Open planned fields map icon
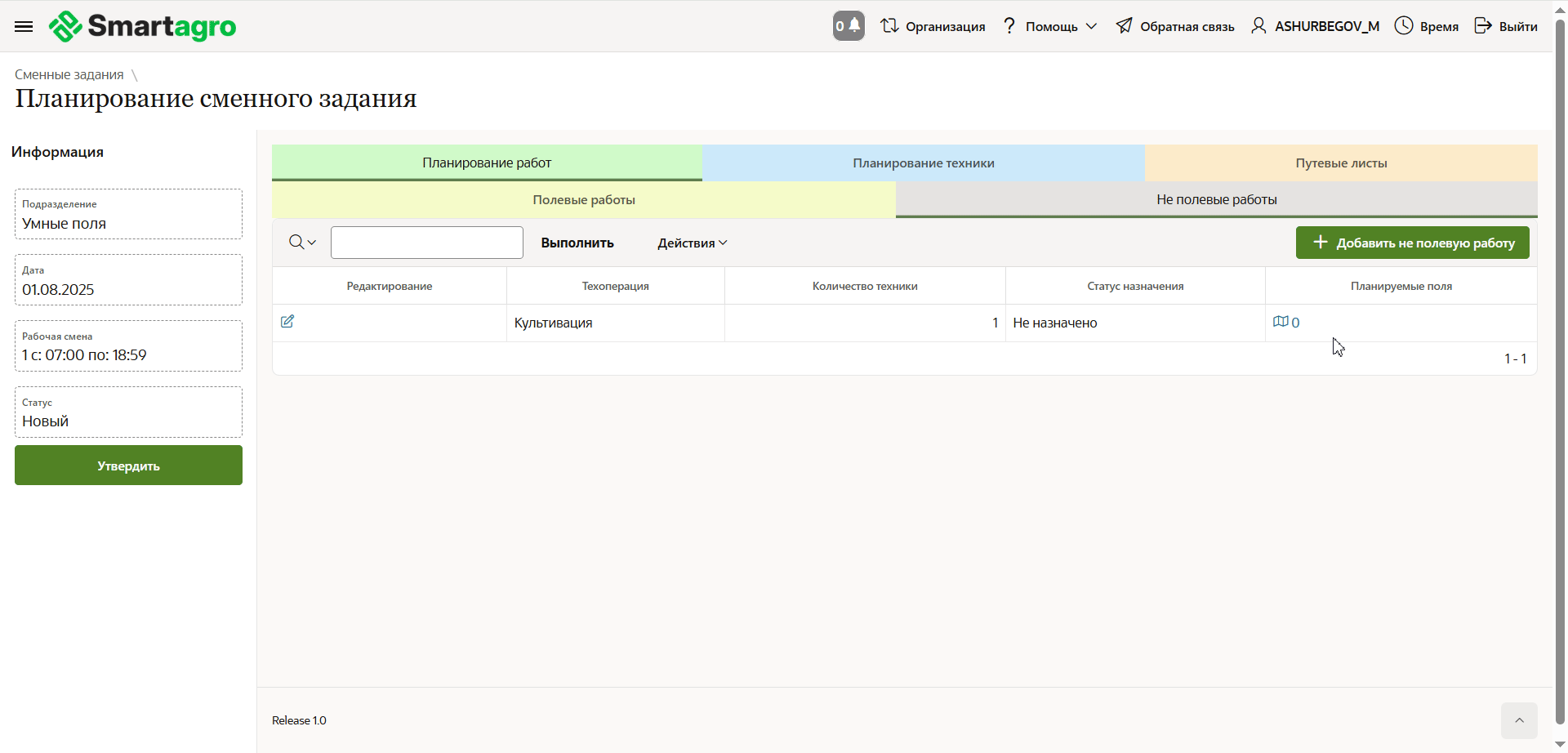The width and height of the screenshot is (1568, 753). click(x=1281, y=322)
